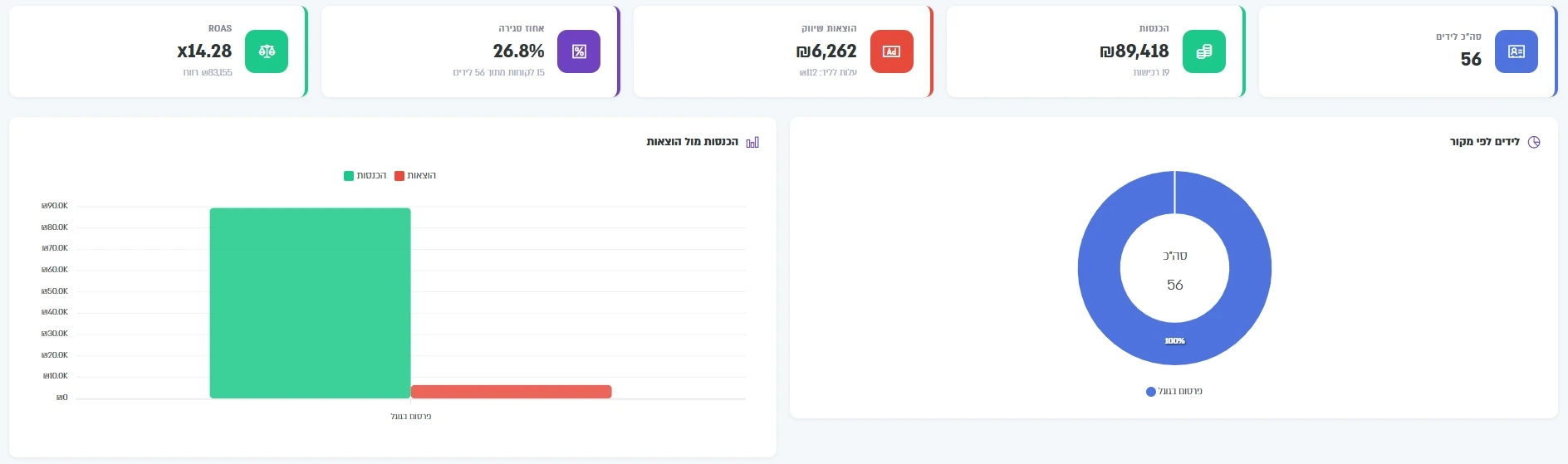The image size is (1568, 464).
Task: Click the '₪90.0K' y-axis label
Action: click(55, 206)
